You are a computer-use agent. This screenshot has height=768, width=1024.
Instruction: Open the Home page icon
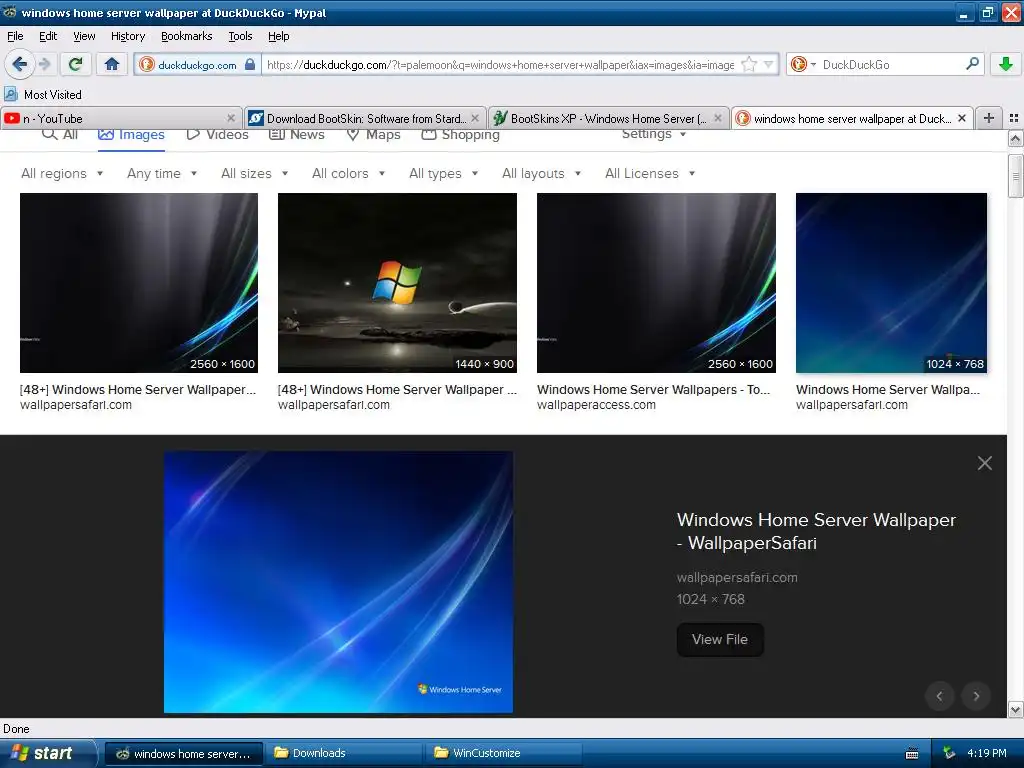112,64
